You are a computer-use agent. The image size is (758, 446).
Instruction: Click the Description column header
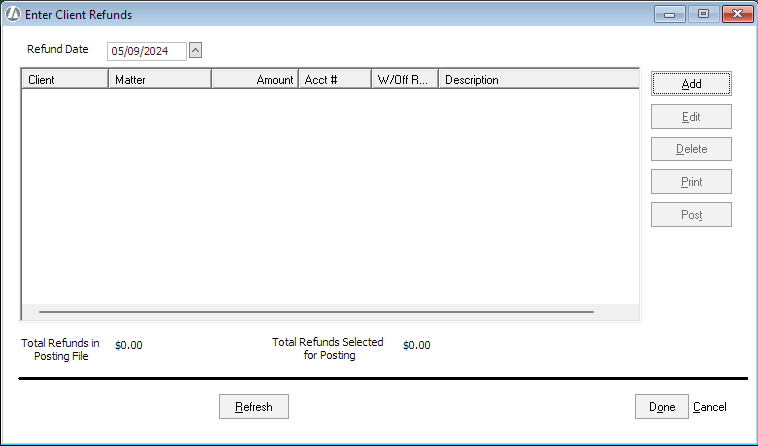pyautogui.click(x=539, y=79)
